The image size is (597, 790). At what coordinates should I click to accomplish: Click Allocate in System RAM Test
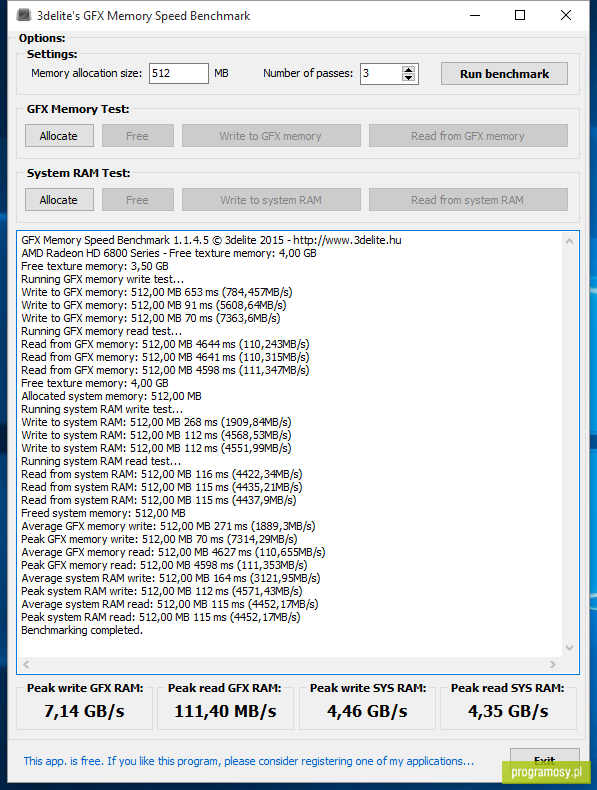59,200
